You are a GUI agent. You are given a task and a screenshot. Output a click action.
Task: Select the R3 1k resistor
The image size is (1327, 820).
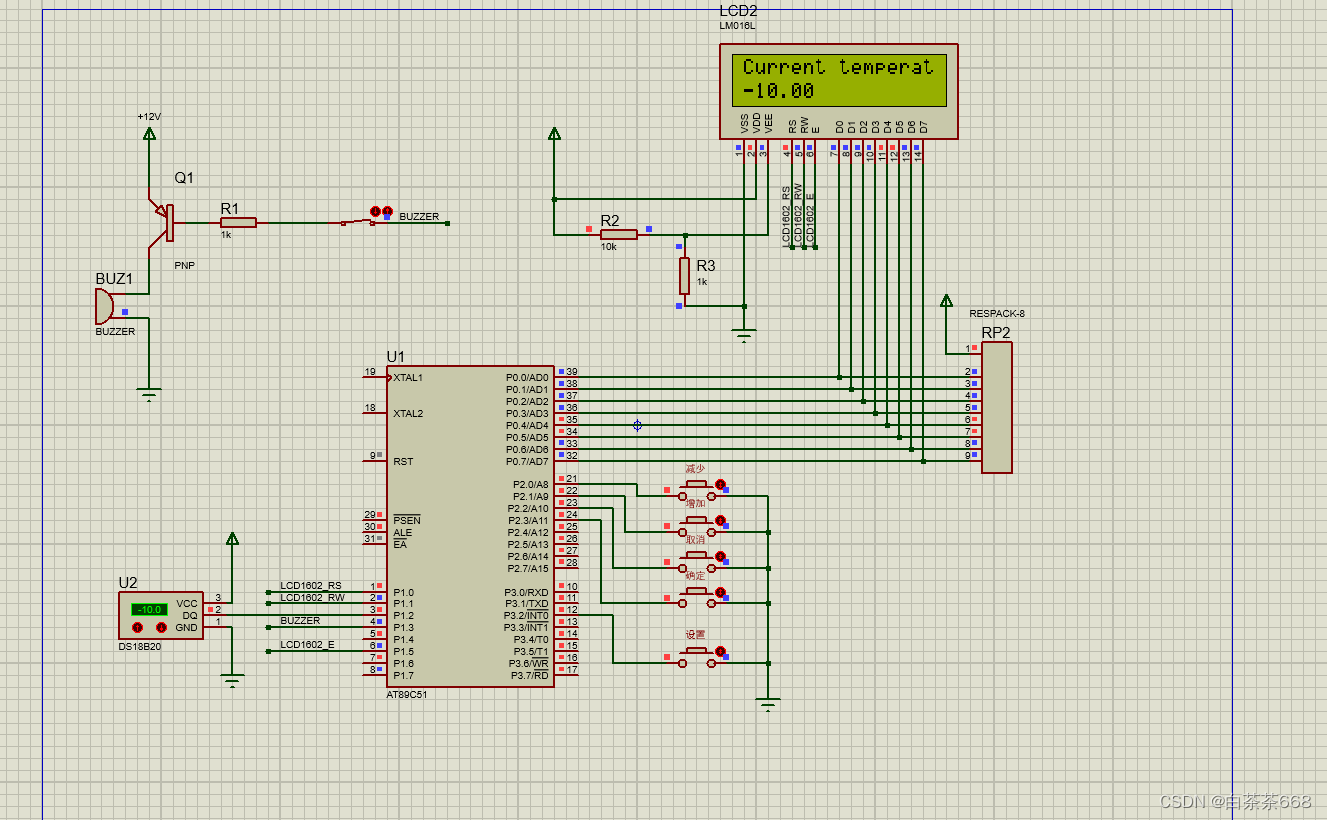pos(685,275)
